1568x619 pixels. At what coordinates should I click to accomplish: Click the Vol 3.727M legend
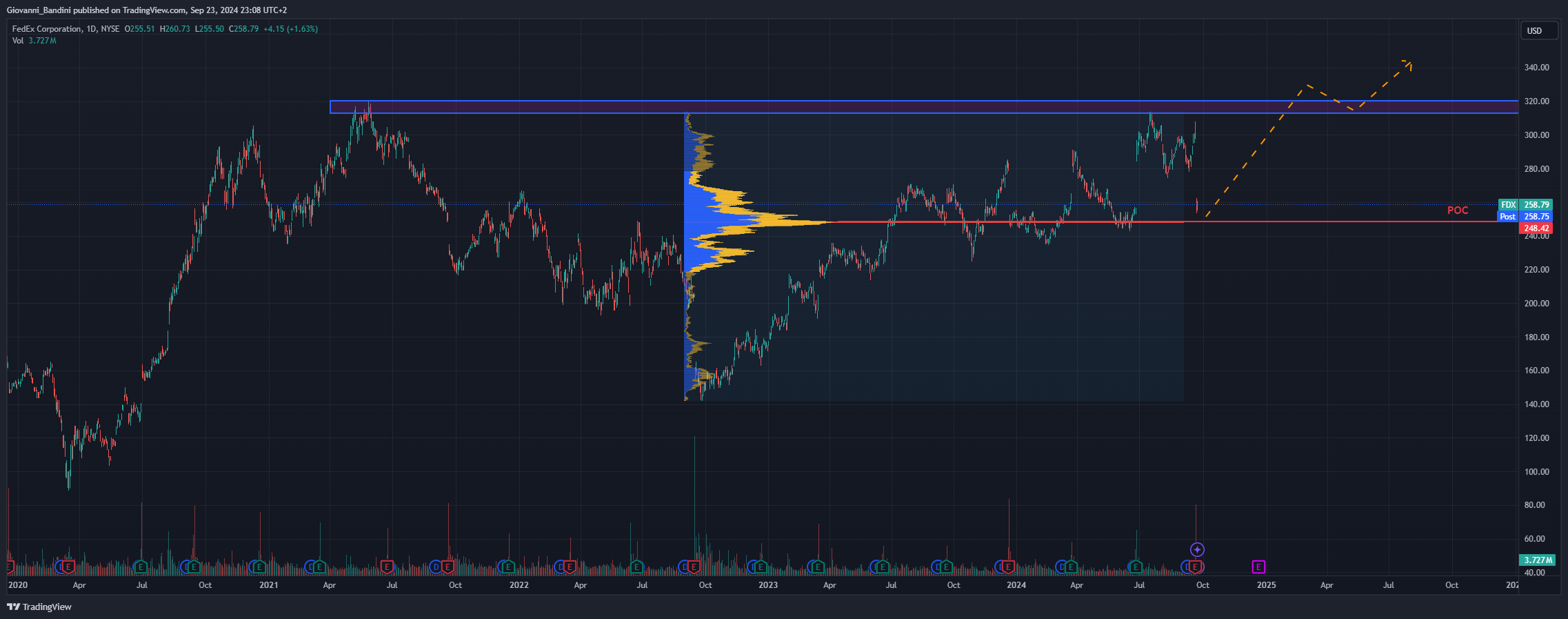click(x=34, y=41)
